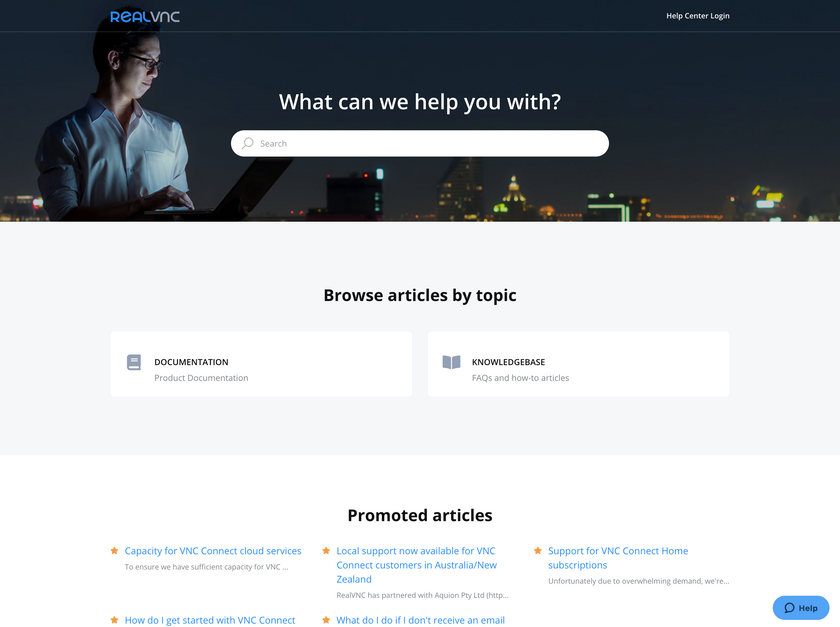
Task: Type in the Search input field
Action: 430,143
